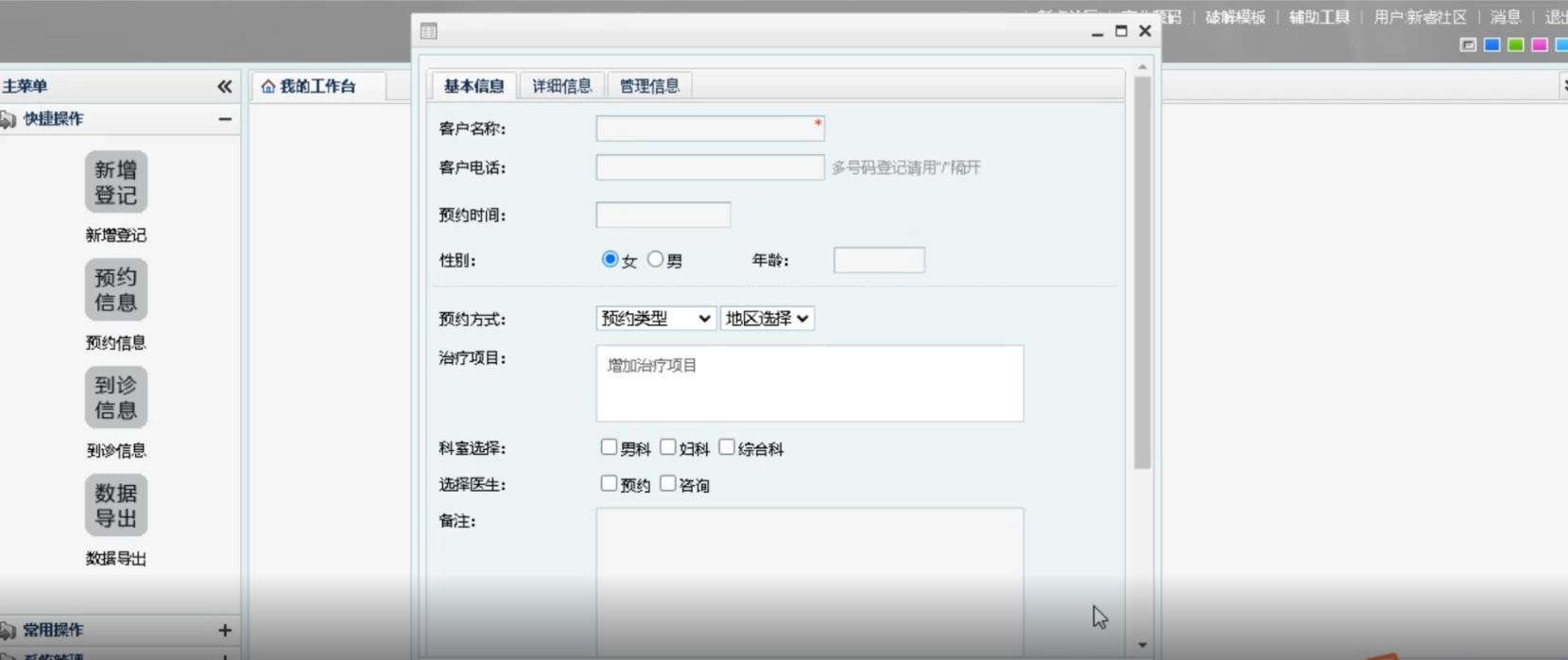Click the 客户电话 input field
The width and height of the screenshot is (1568, 660).
(711, 167)
